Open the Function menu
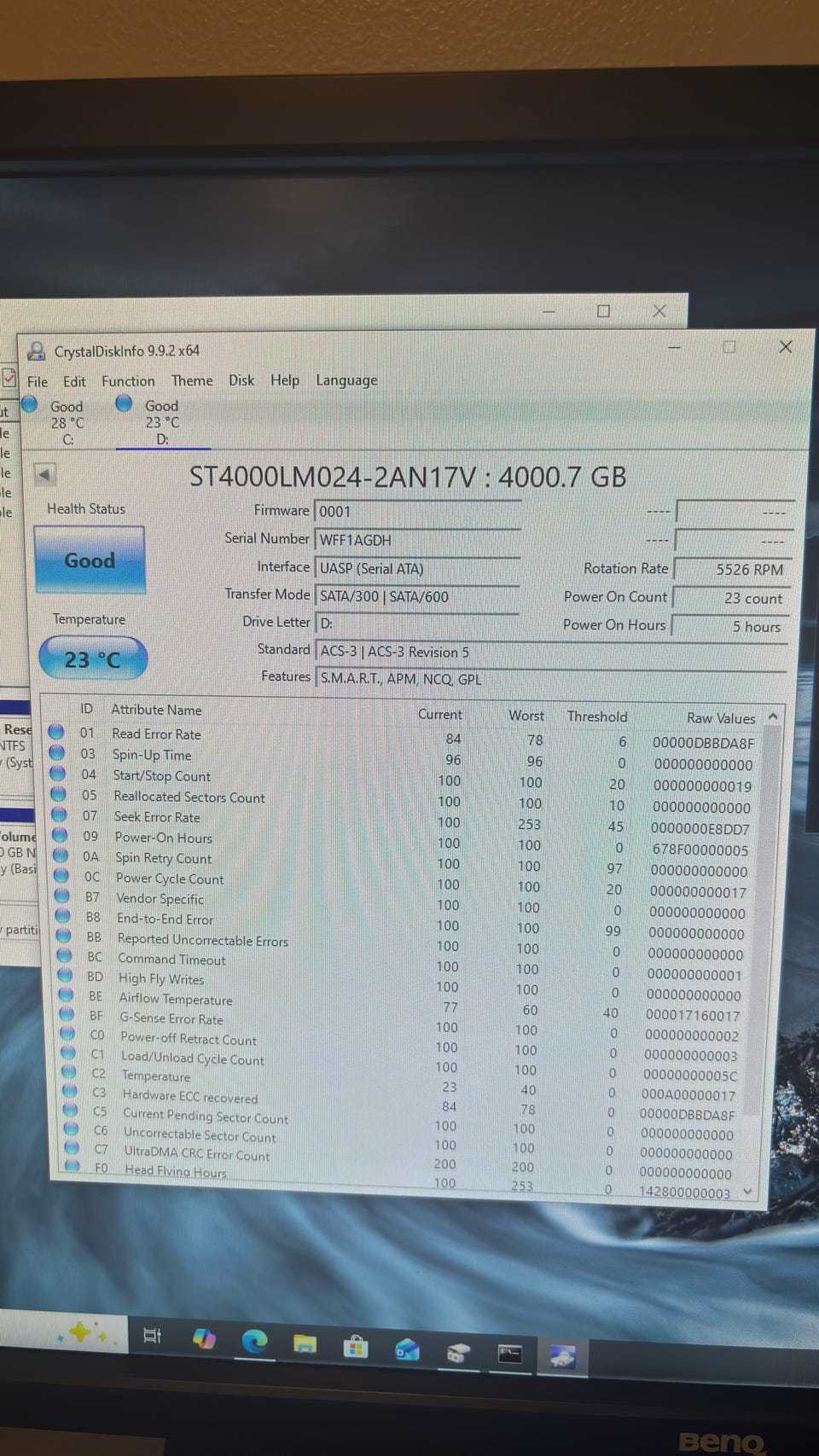Viewport: 819px width, 1456px height. pyautogui.click(x=128, y=381)
